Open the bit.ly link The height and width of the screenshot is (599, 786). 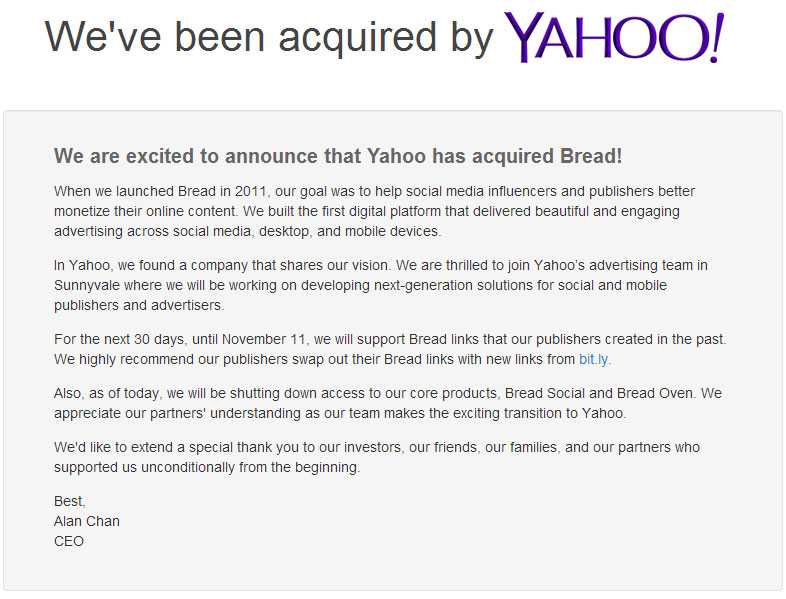(x=594, y=359)
